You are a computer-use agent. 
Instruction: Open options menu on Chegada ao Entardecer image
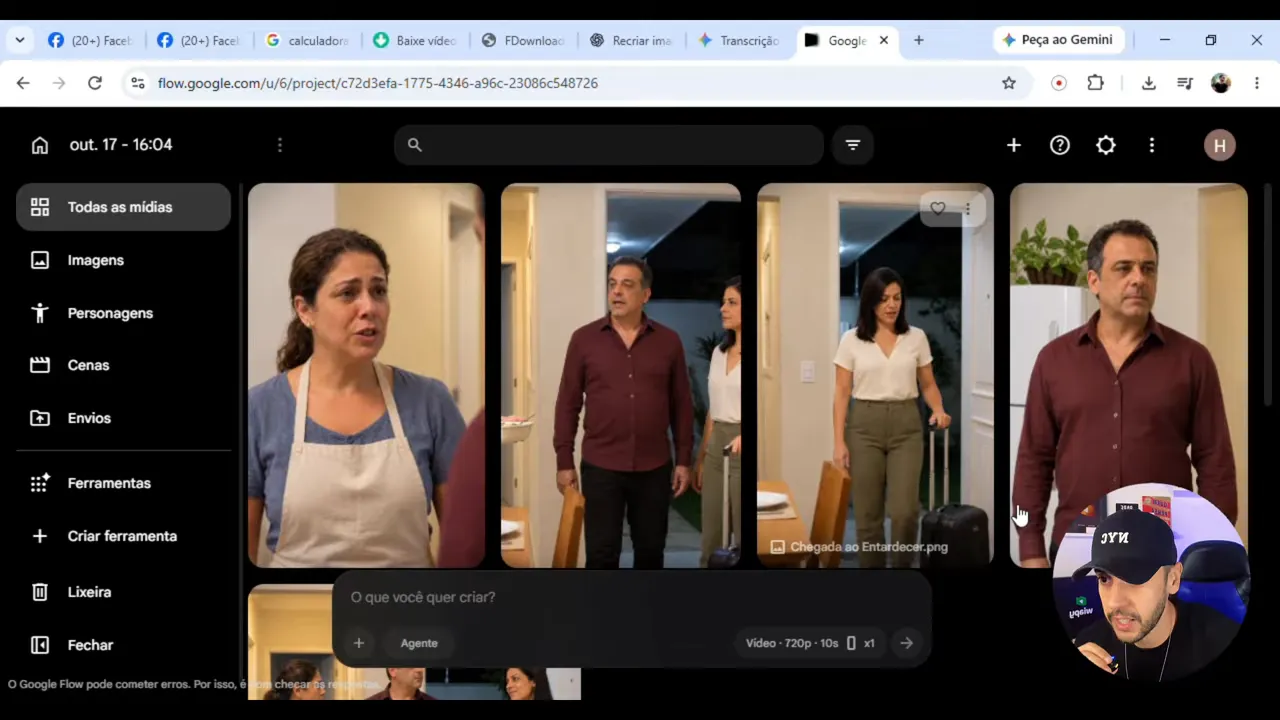(x=967, y=208)
